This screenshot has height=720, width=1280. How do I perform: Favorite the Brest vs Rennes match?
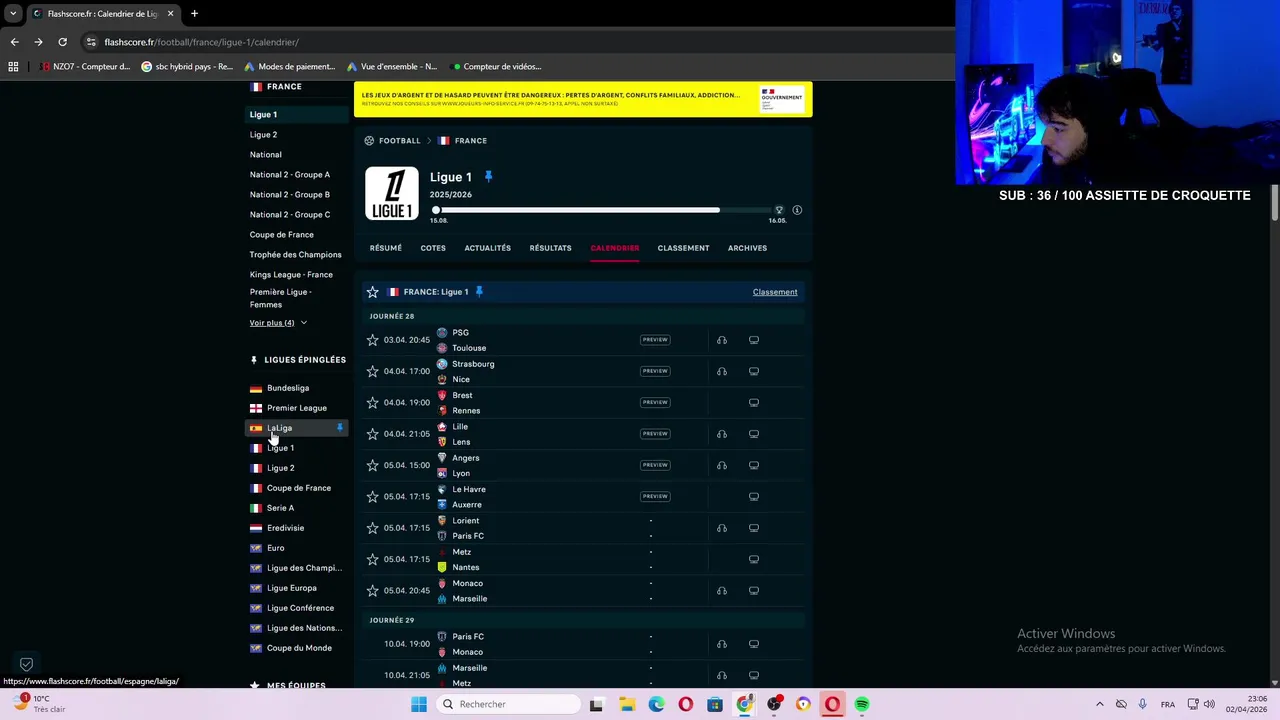373,402
